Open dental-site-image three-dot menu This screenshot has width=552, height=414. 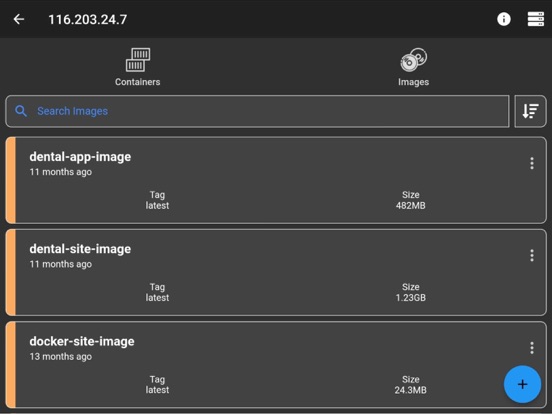coord(532,255)
